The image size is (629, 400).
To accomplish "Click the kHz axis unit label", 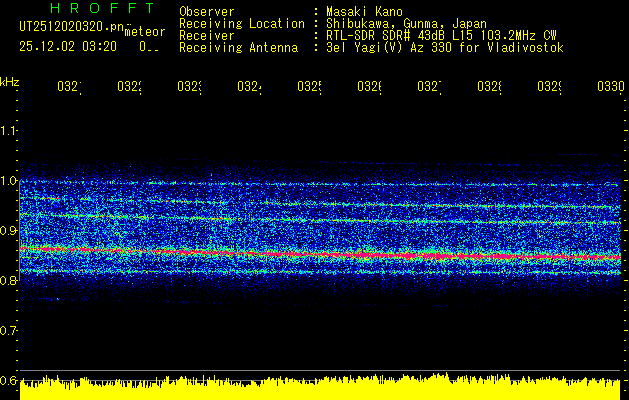I will [9, 80].
